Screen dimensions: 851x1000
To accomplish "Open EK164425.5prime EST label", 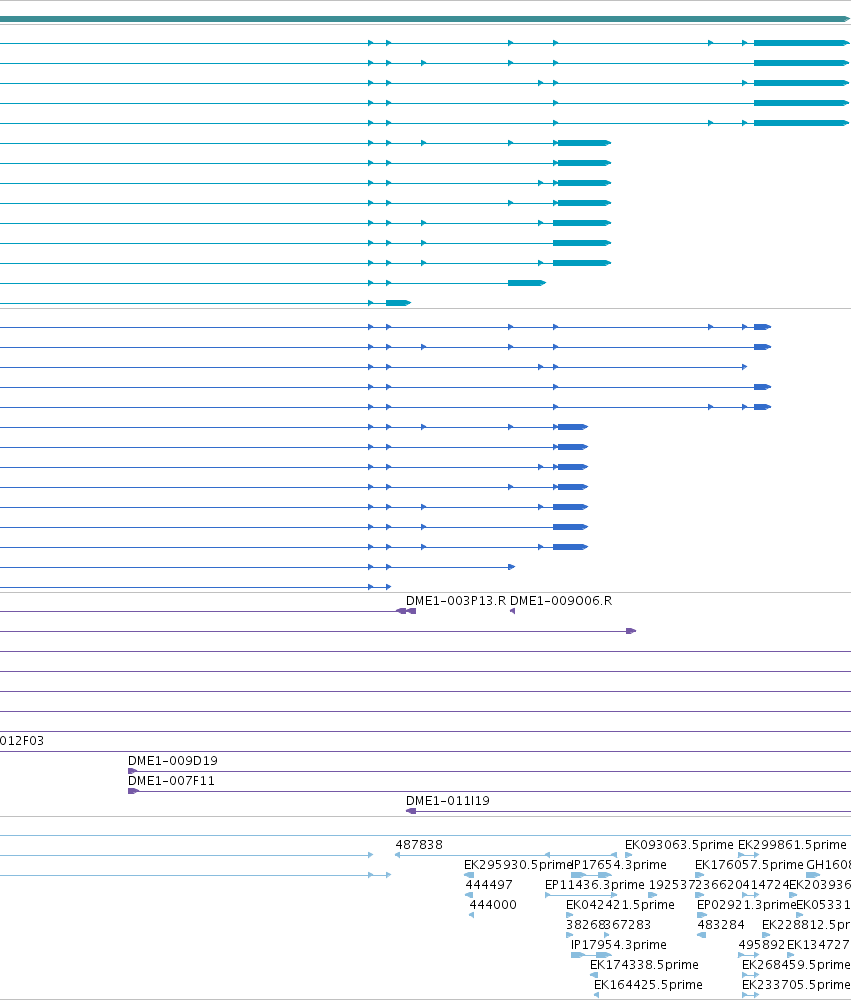I will pyautogui.click(x=648, y=985).
